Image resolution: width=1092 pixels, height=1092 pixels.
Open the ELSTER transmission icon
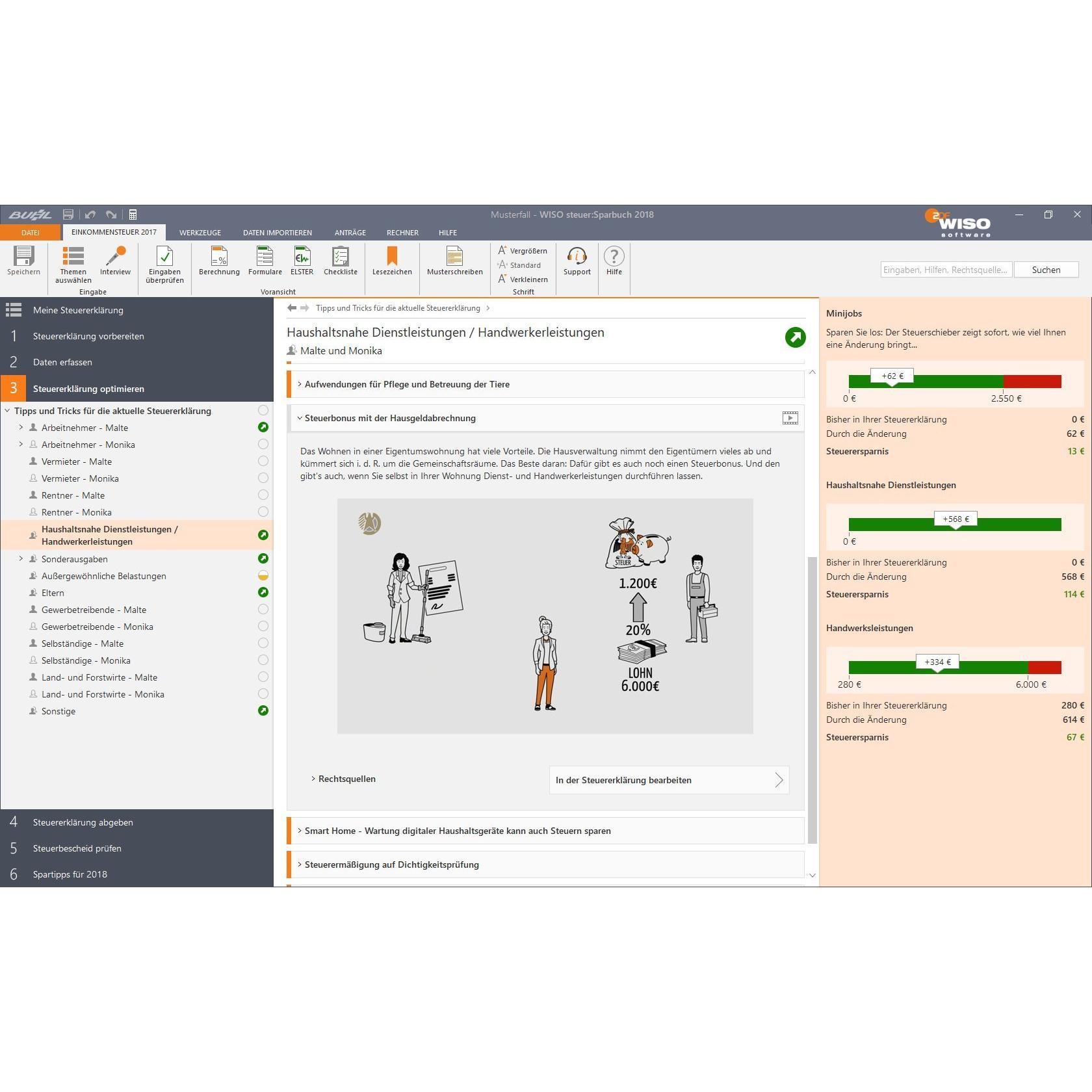click(302, 256)
